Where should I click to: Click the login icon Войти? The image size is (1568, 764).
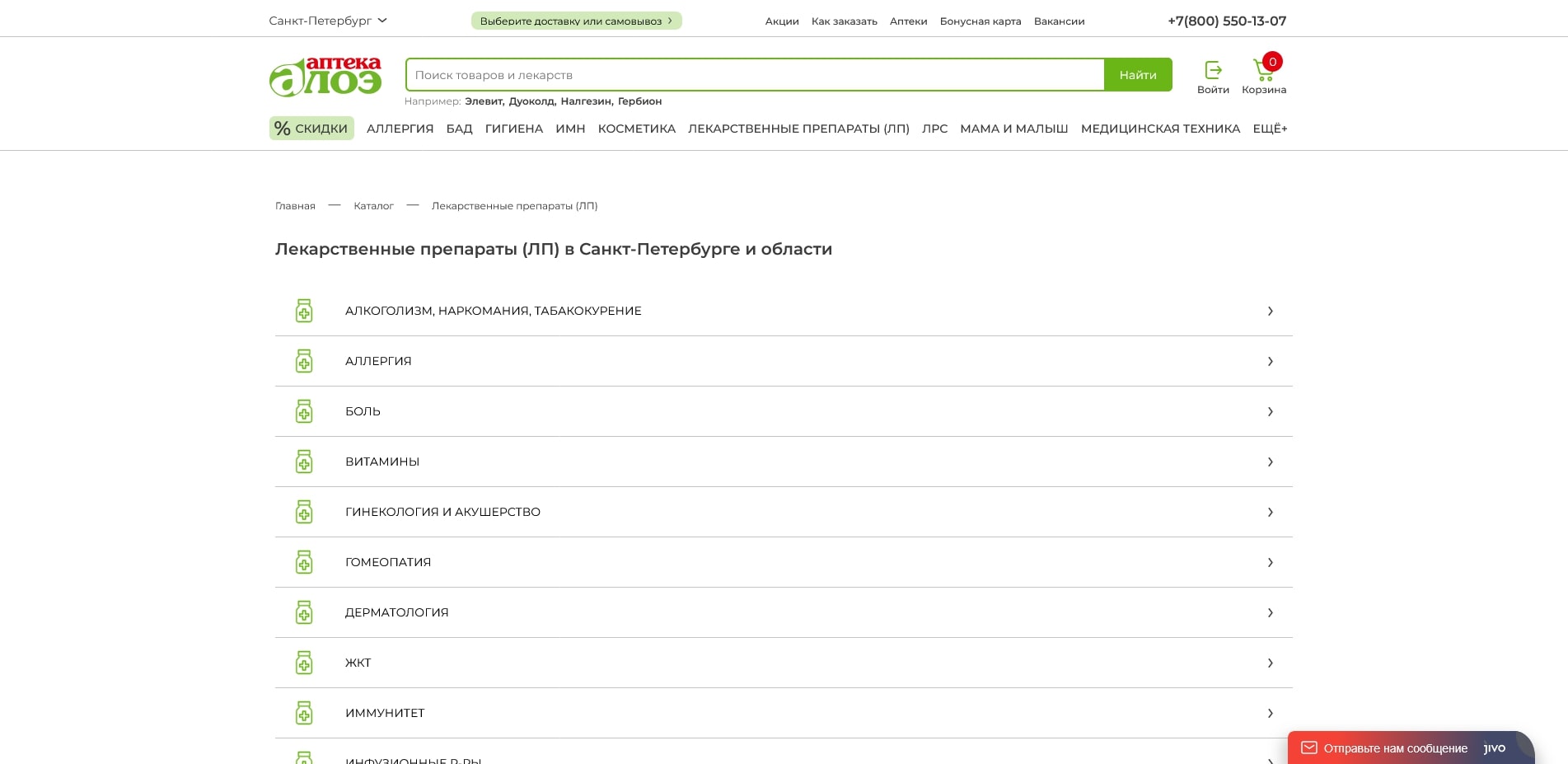tap(1213, 70)
